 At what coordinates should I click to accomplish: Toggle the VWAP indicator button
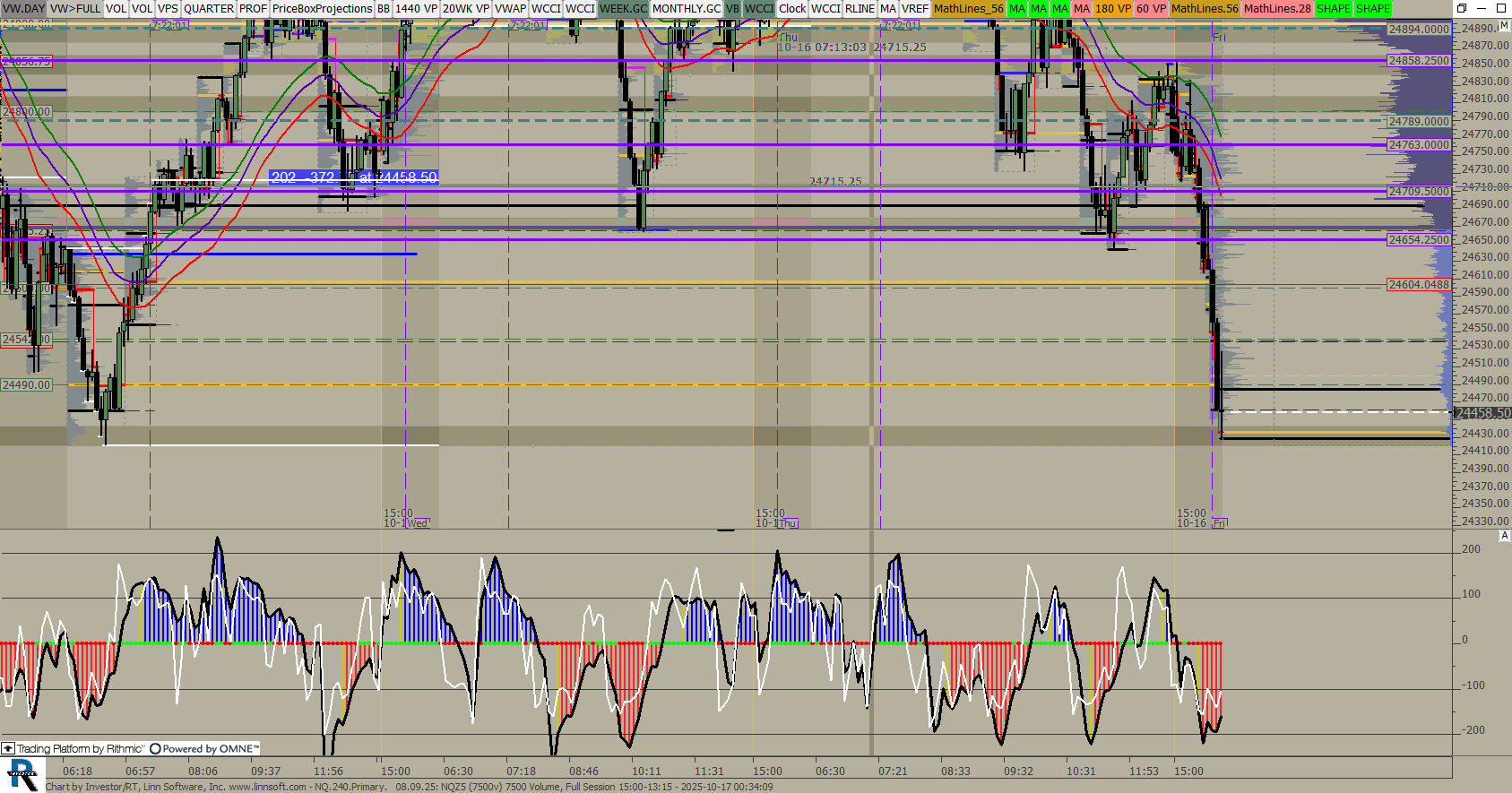510,8
